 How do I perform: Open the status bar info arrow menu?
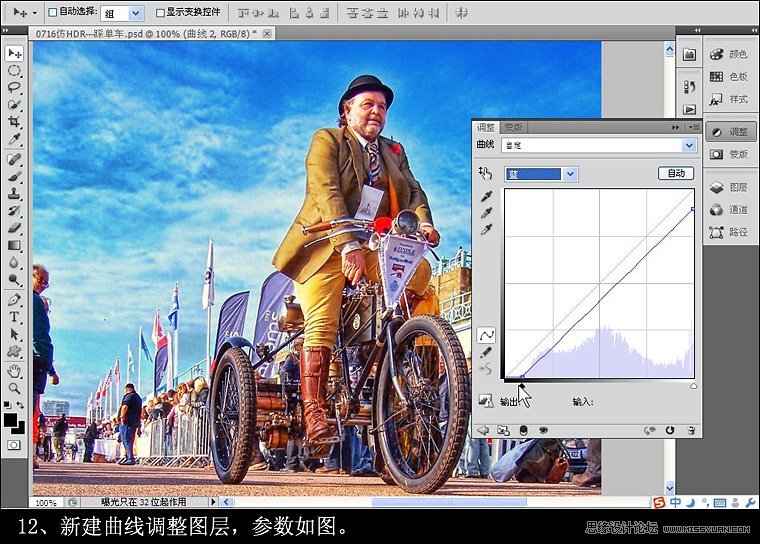[213, 501]
